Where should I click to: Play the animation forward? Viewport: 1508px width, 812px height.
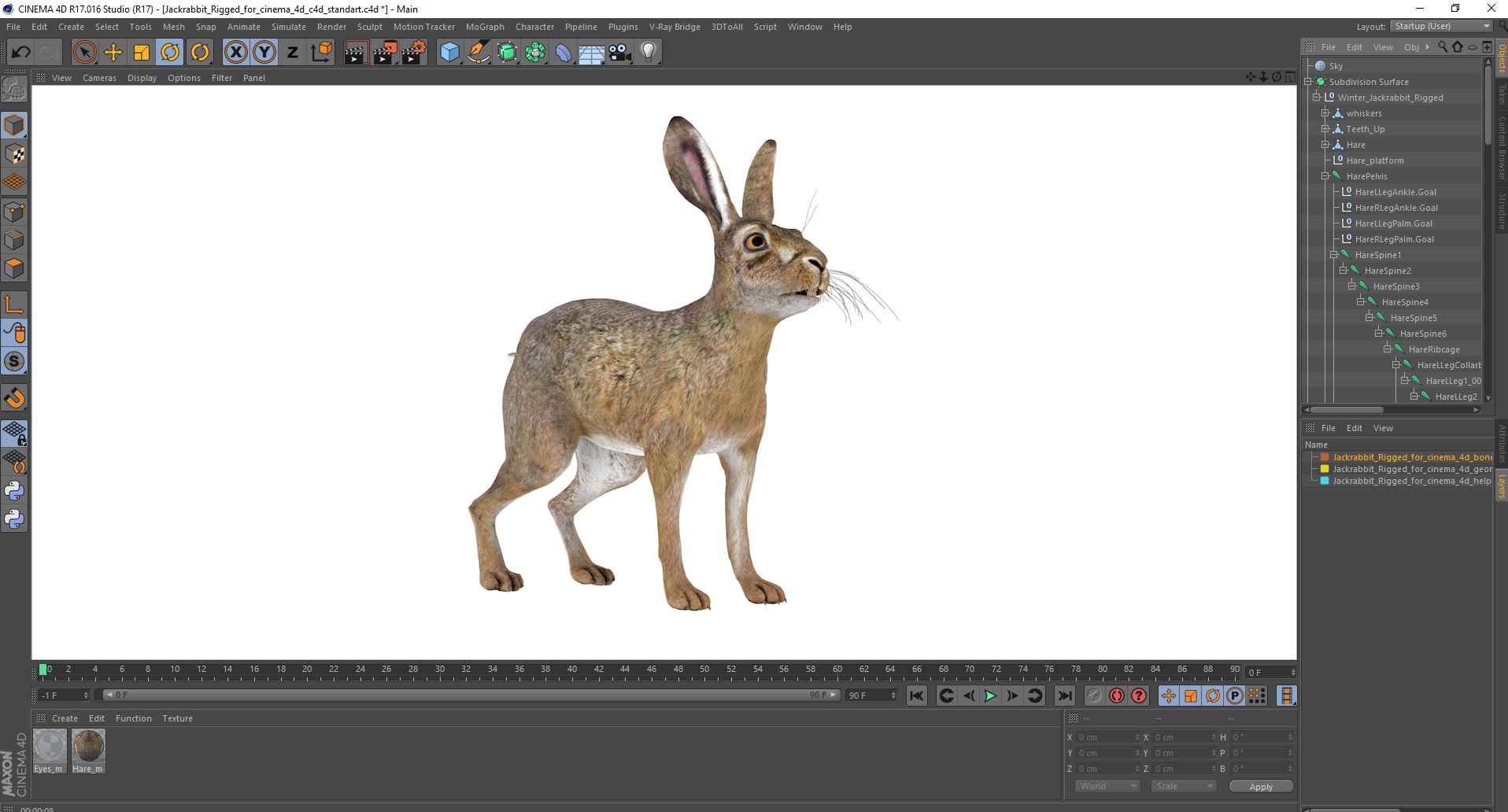[x=990, y=696]
